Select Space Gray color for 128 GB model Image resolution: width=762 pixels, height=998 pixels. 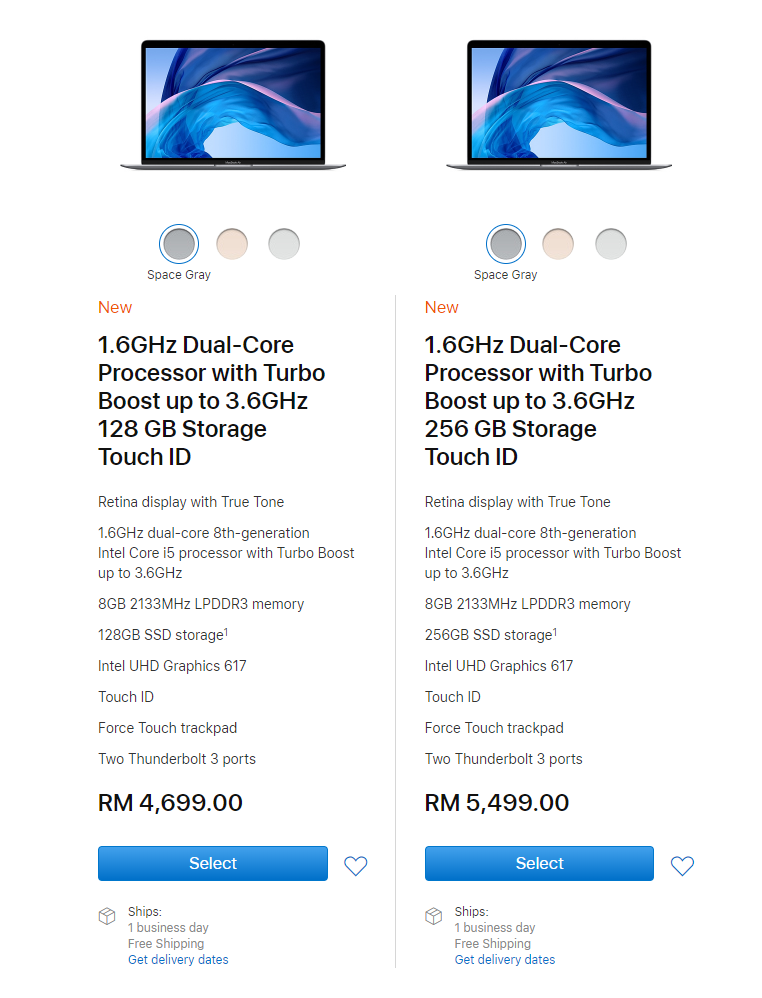pyautogui.click(x=179, y=243)
